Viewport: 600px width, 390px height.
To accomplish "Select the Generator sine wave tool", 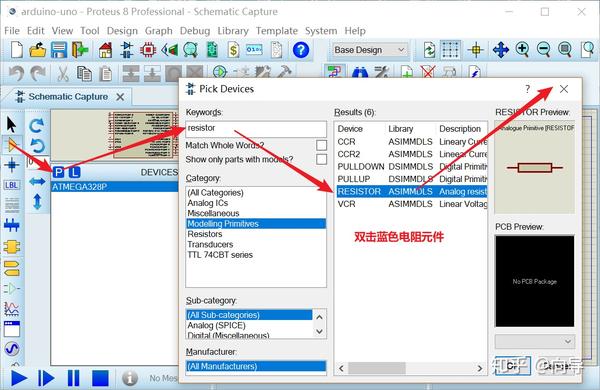I will (x=12, y=349).
